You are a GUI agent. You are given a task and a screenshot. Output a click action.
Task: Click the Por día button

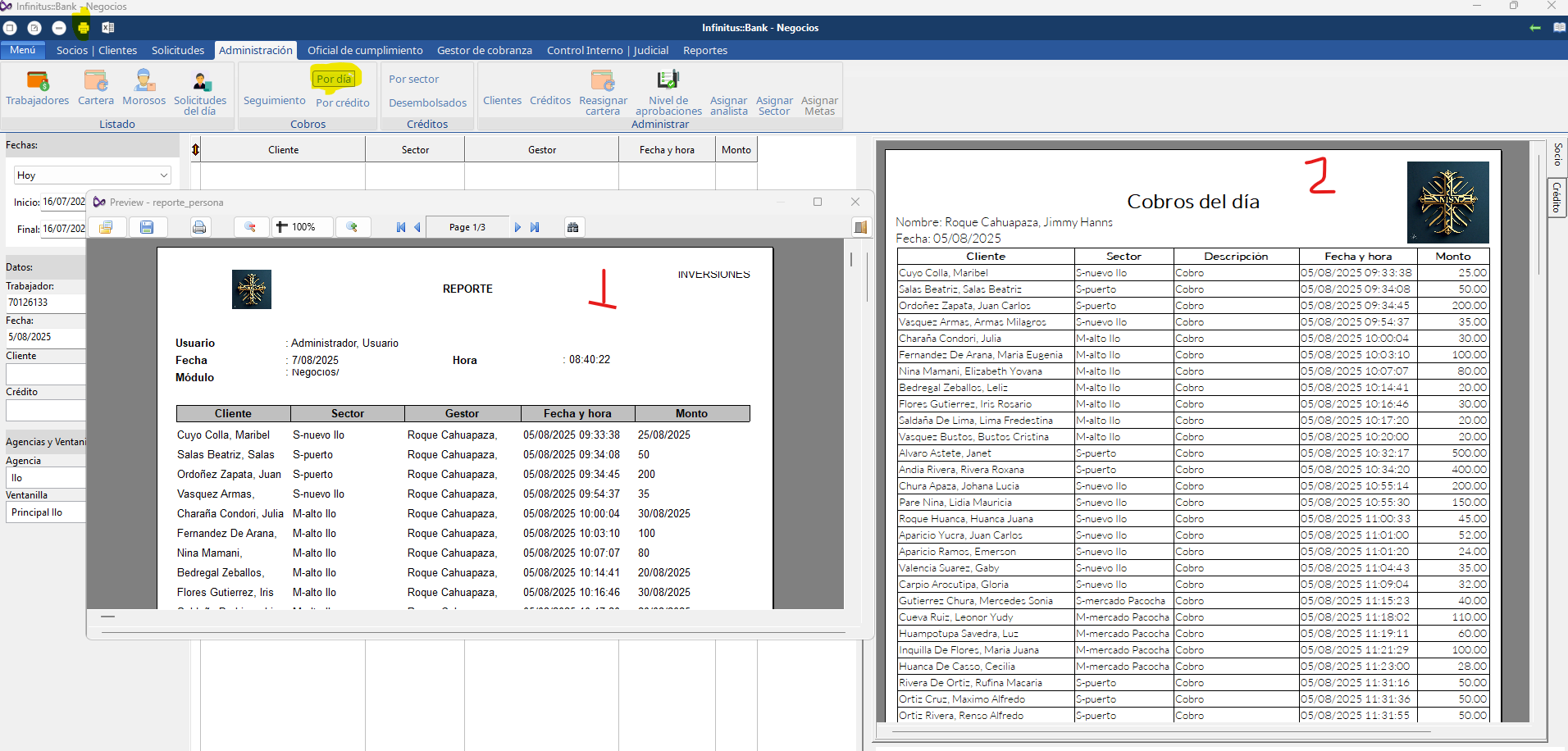click(x=335, y=79)
